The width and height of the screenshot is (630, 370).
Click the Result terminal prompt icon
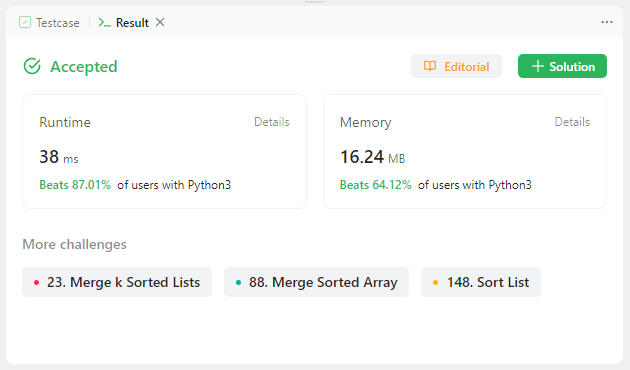pyautogui.click(x=104, y=22)
